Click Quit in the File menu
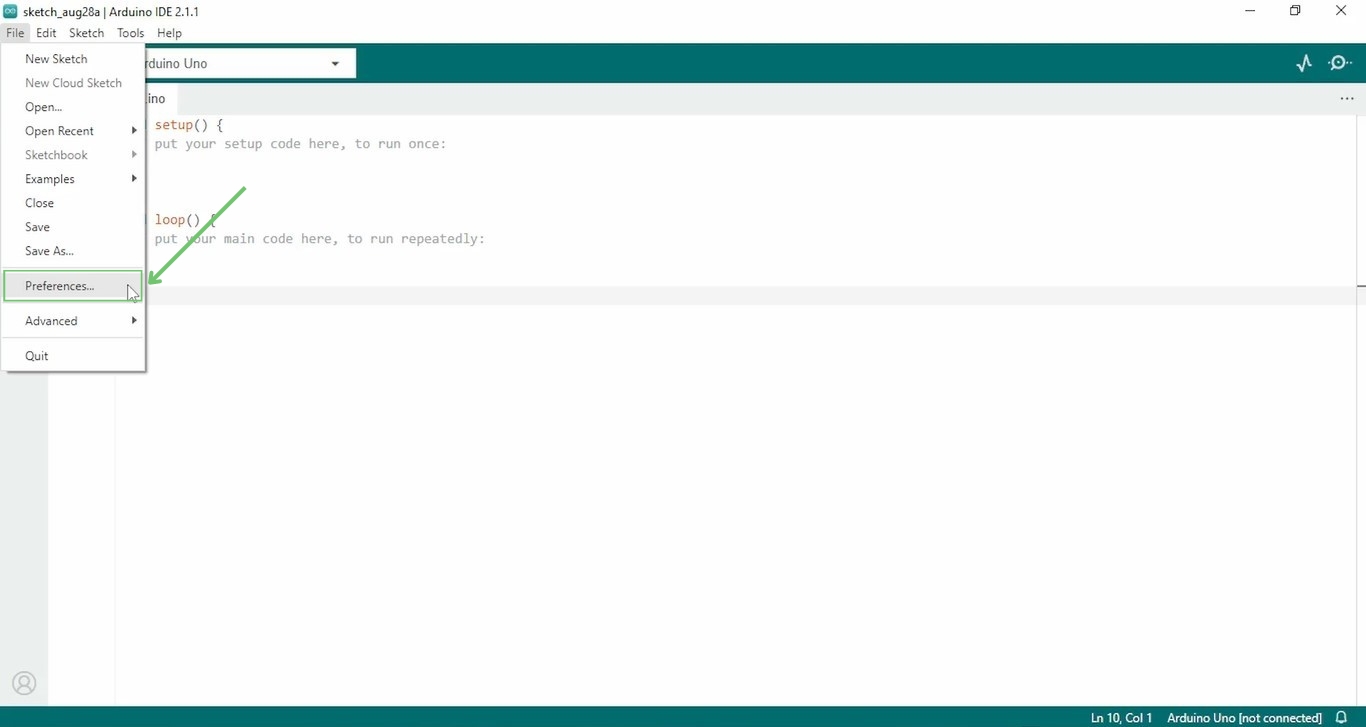1366x727 pixels. point(36,355)
